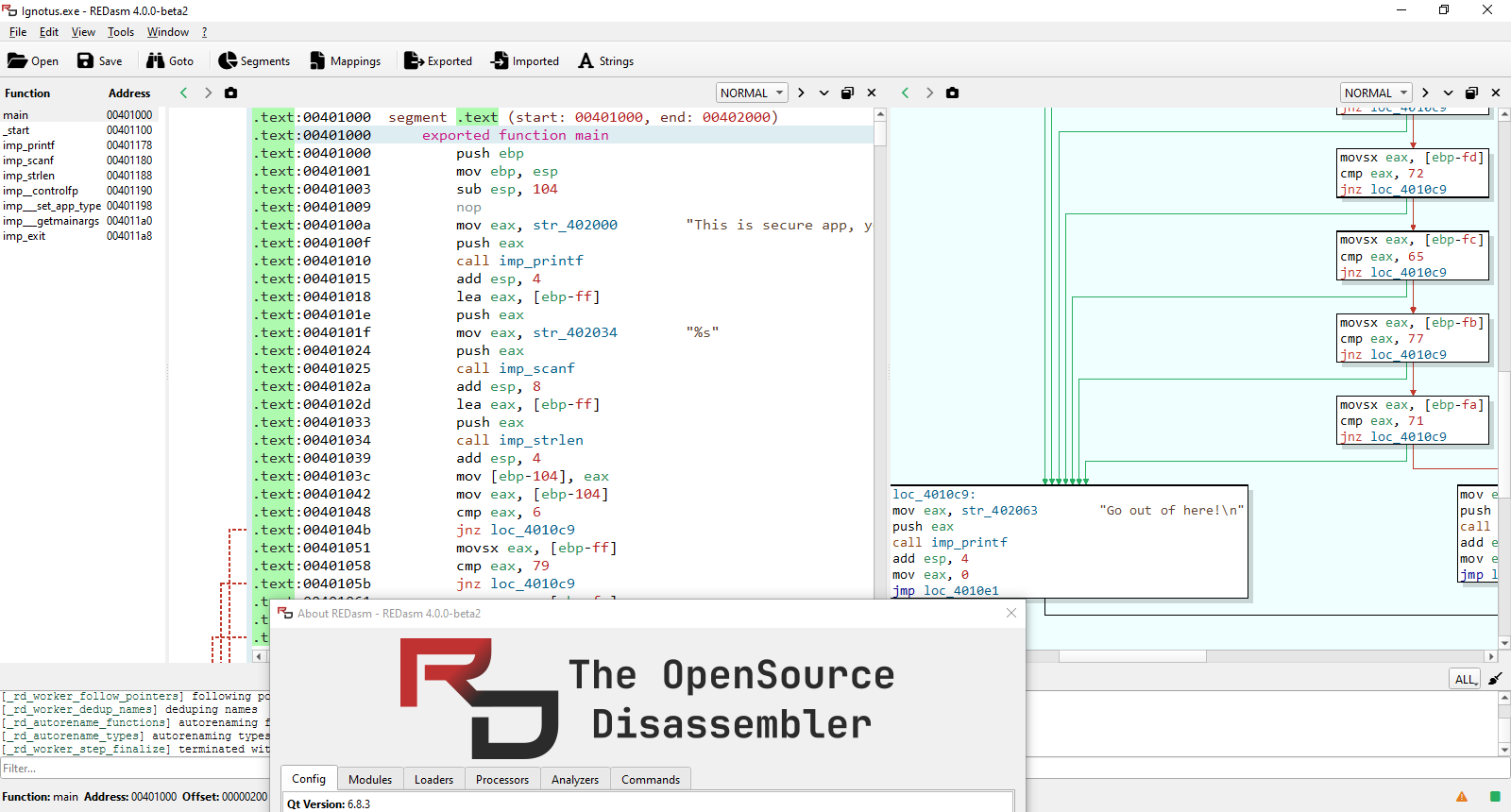Show Imported symbols list
1511x812 pixels.
coord(525,60)
